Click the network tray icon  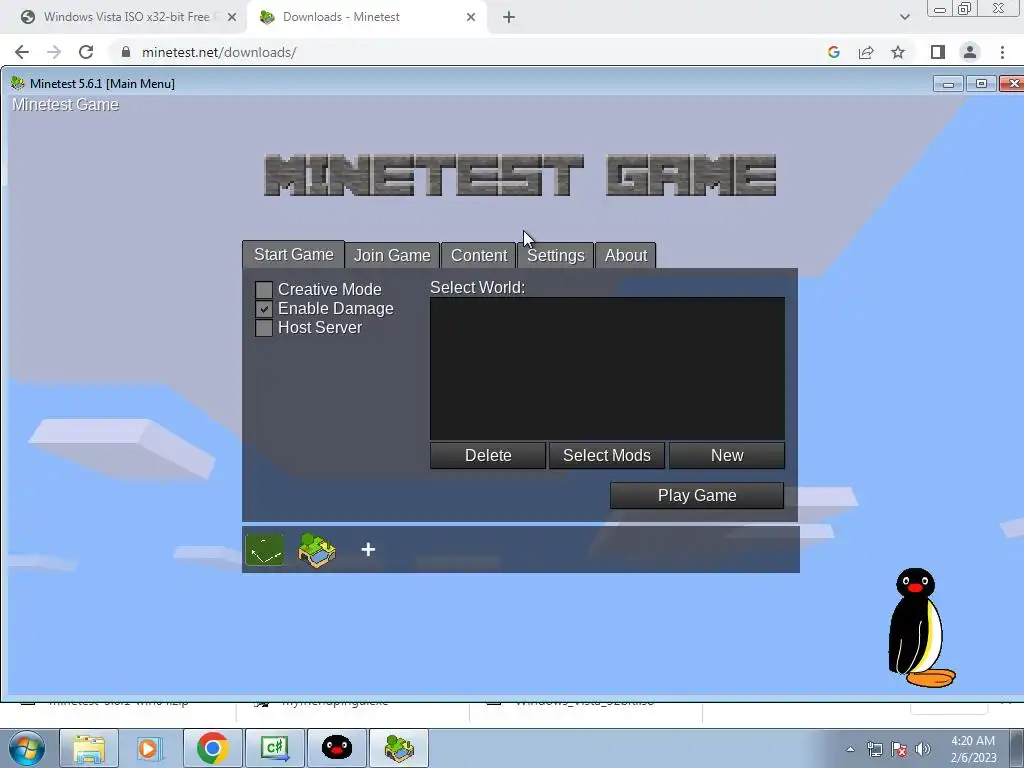[x=874, y=749]
